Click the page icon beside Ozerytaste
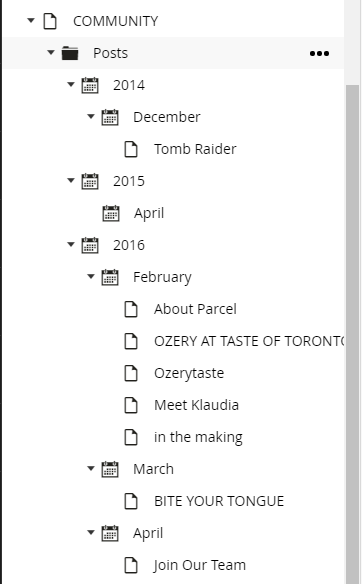362x584 pixels. pyautogui.click(x=131, y=373)
